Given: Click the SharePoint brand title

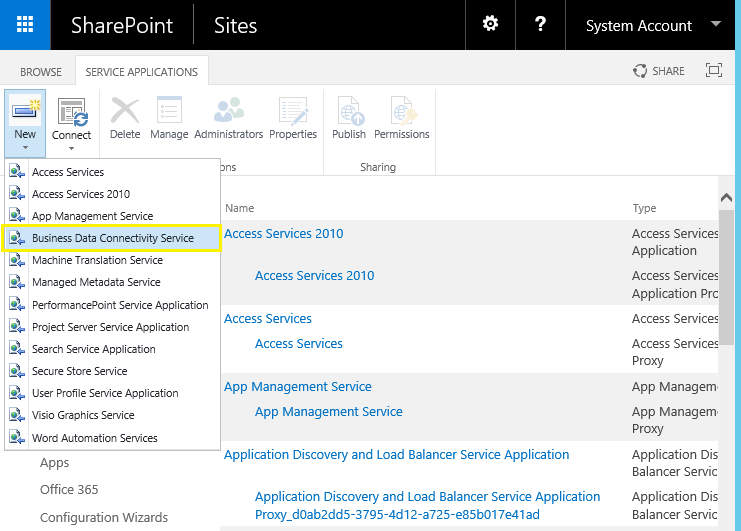Looking at the screenshot, I should 122,25.
